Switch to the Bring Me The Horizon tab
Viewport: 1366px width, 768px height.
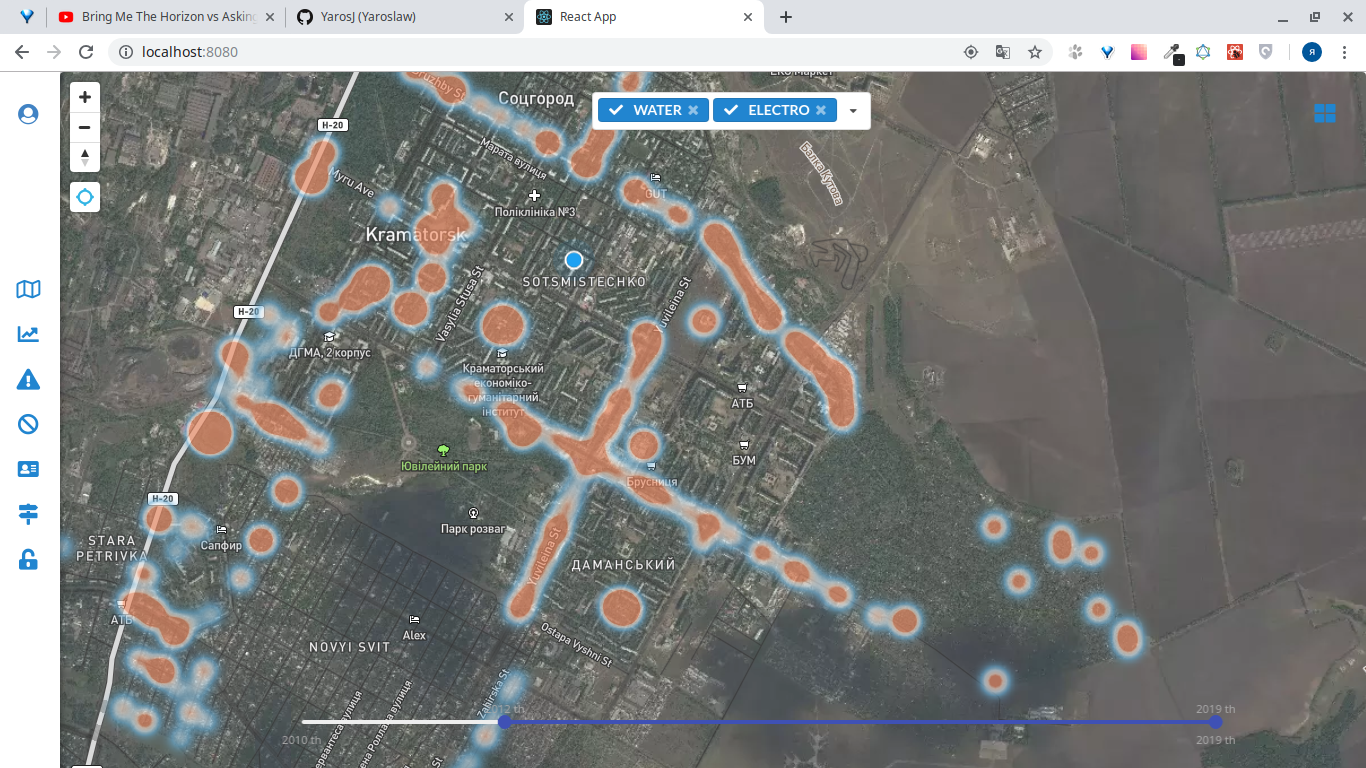(165, 17)
